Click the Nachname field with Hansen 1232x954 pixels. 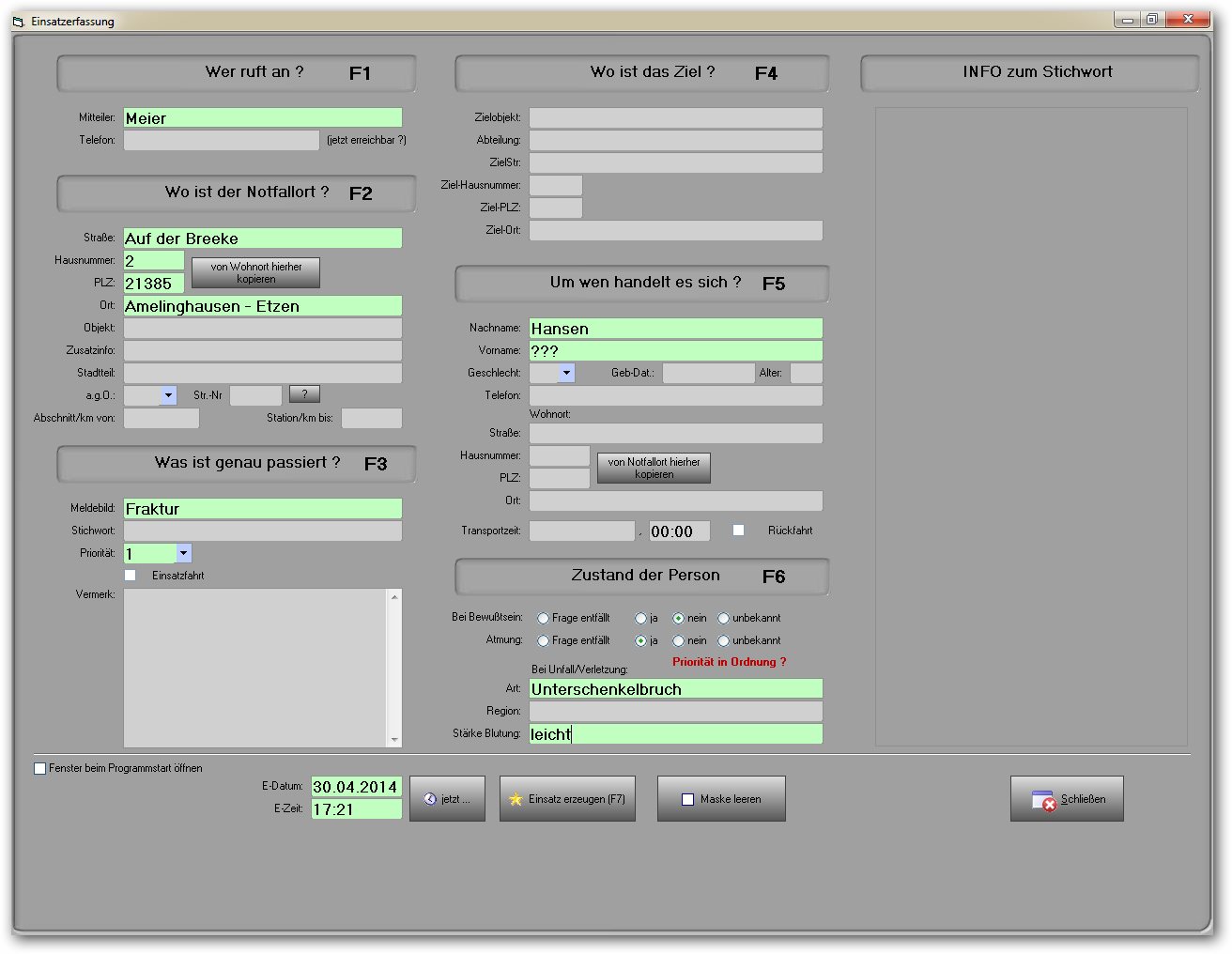(676, 328)
